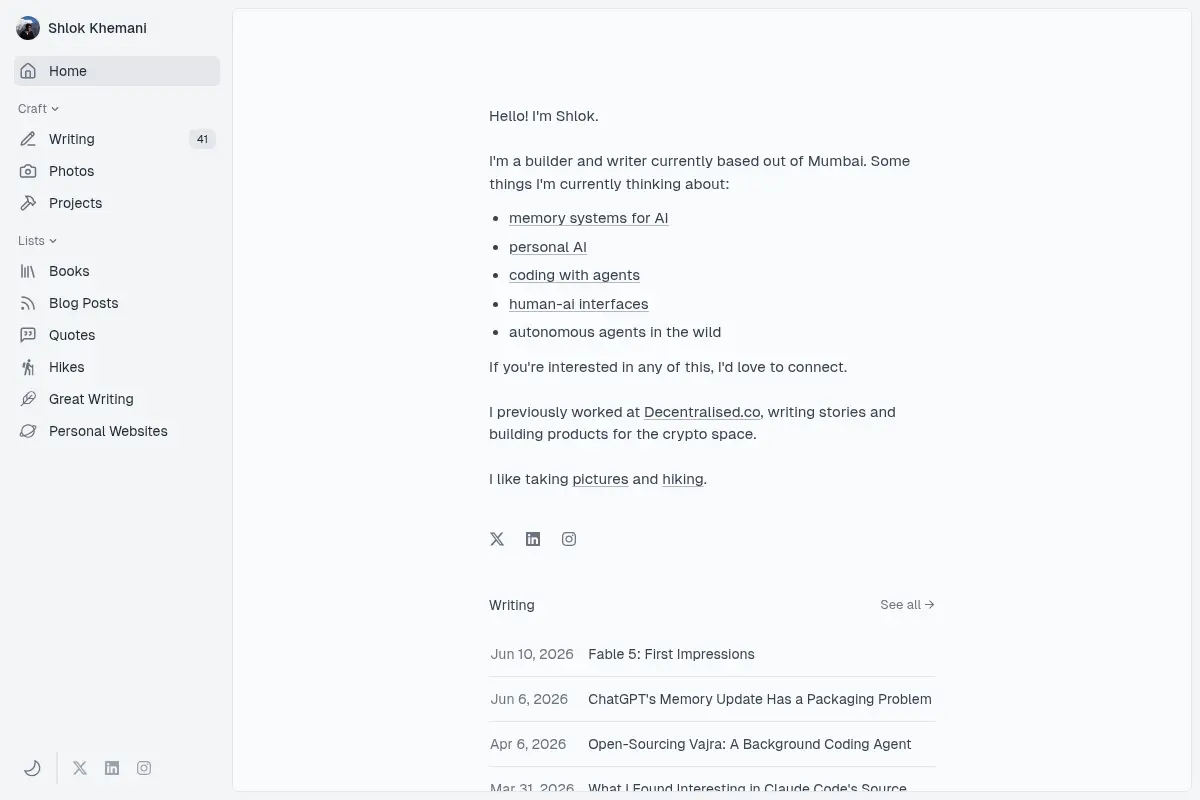Open the Hikes icon in the sidebar
The width and height of the screenshot is (1200, 800).
28,367
